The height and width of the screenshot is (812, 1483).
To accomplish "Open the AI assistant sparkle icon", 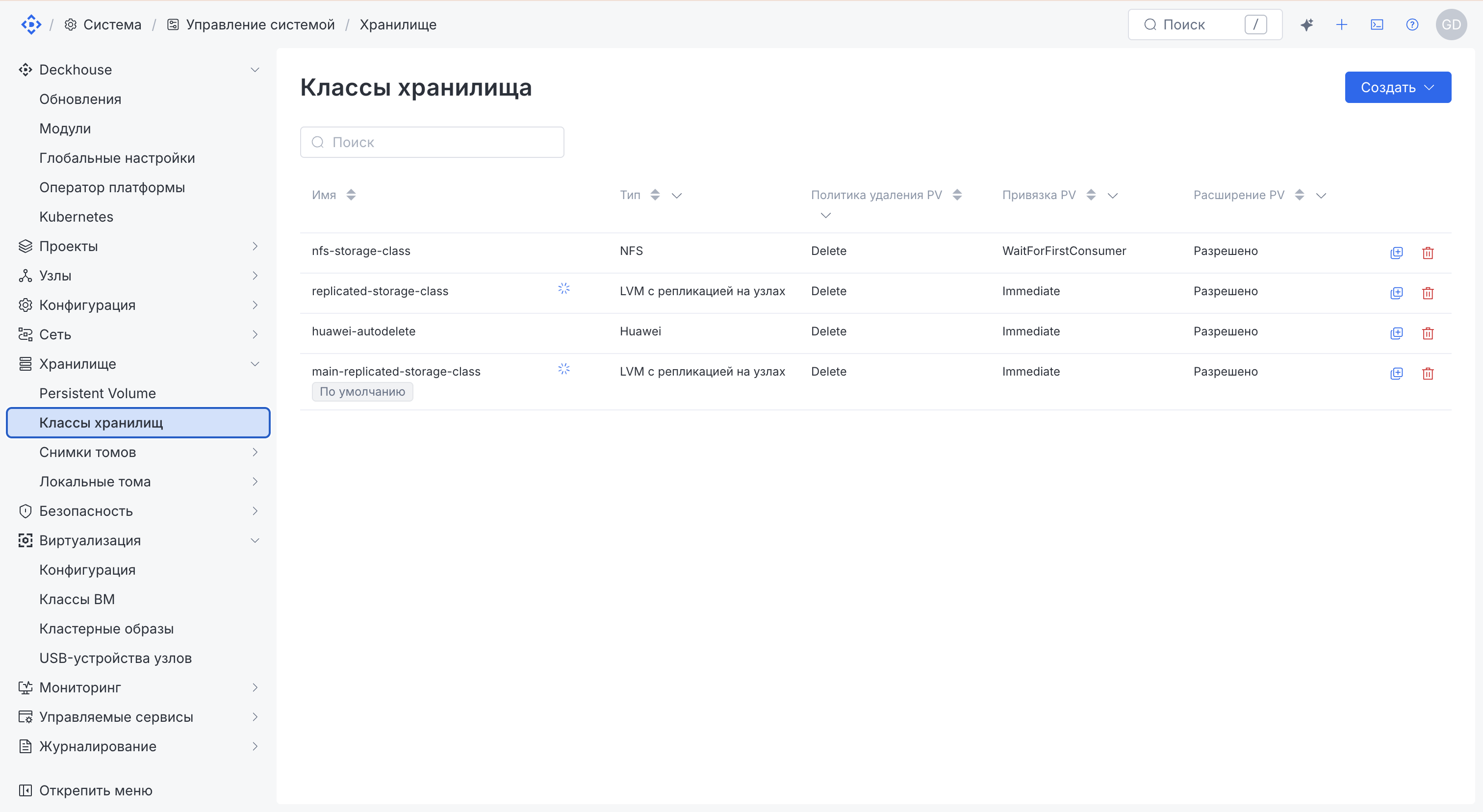I will point(1306,24).
